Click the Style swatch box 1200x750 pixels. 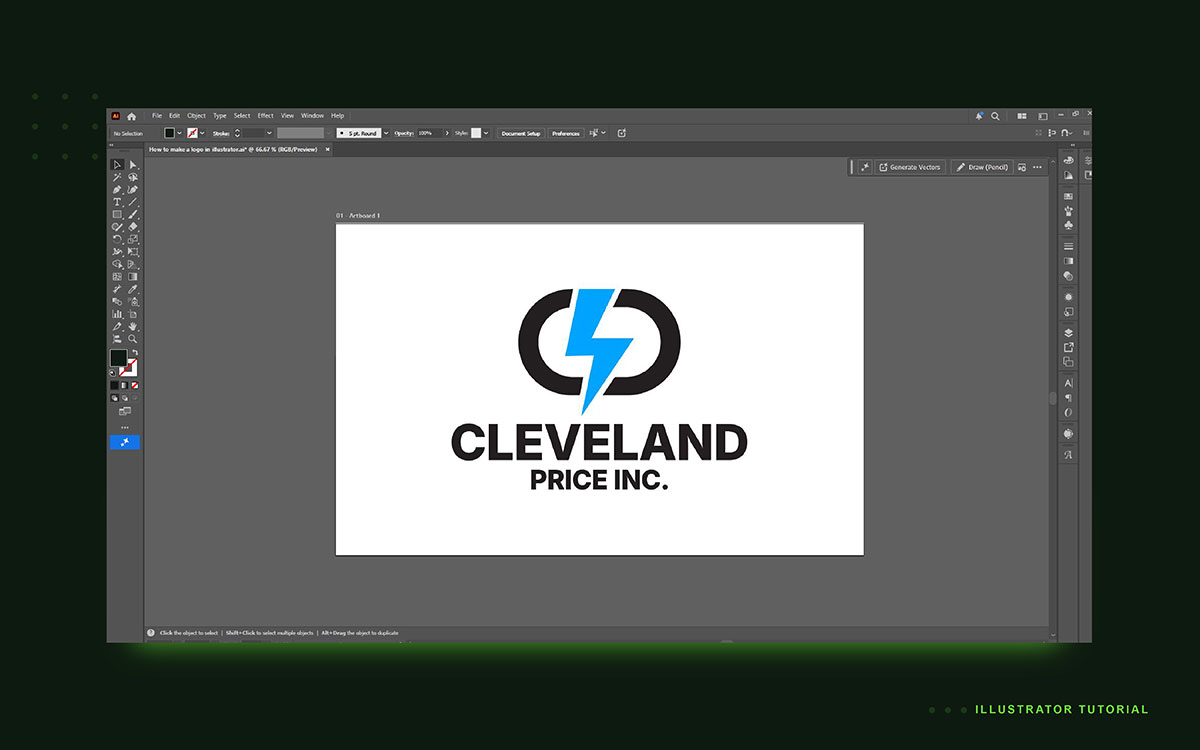tap(475, 133)
